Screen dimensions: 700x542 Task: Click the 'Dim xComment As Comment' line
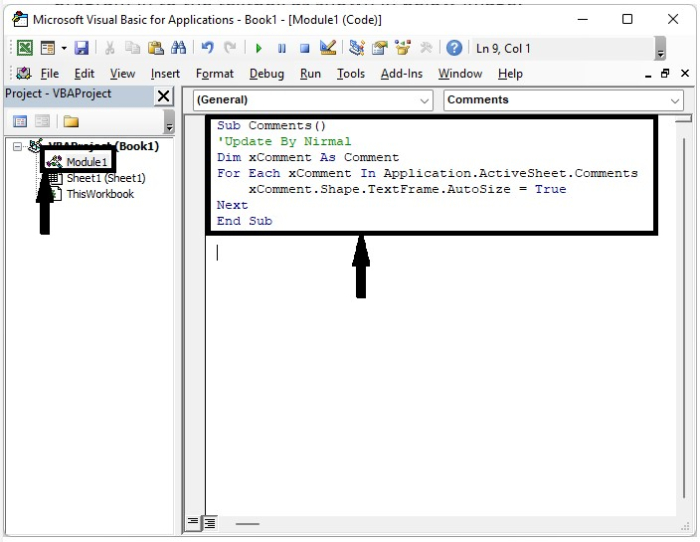(308, 157)
